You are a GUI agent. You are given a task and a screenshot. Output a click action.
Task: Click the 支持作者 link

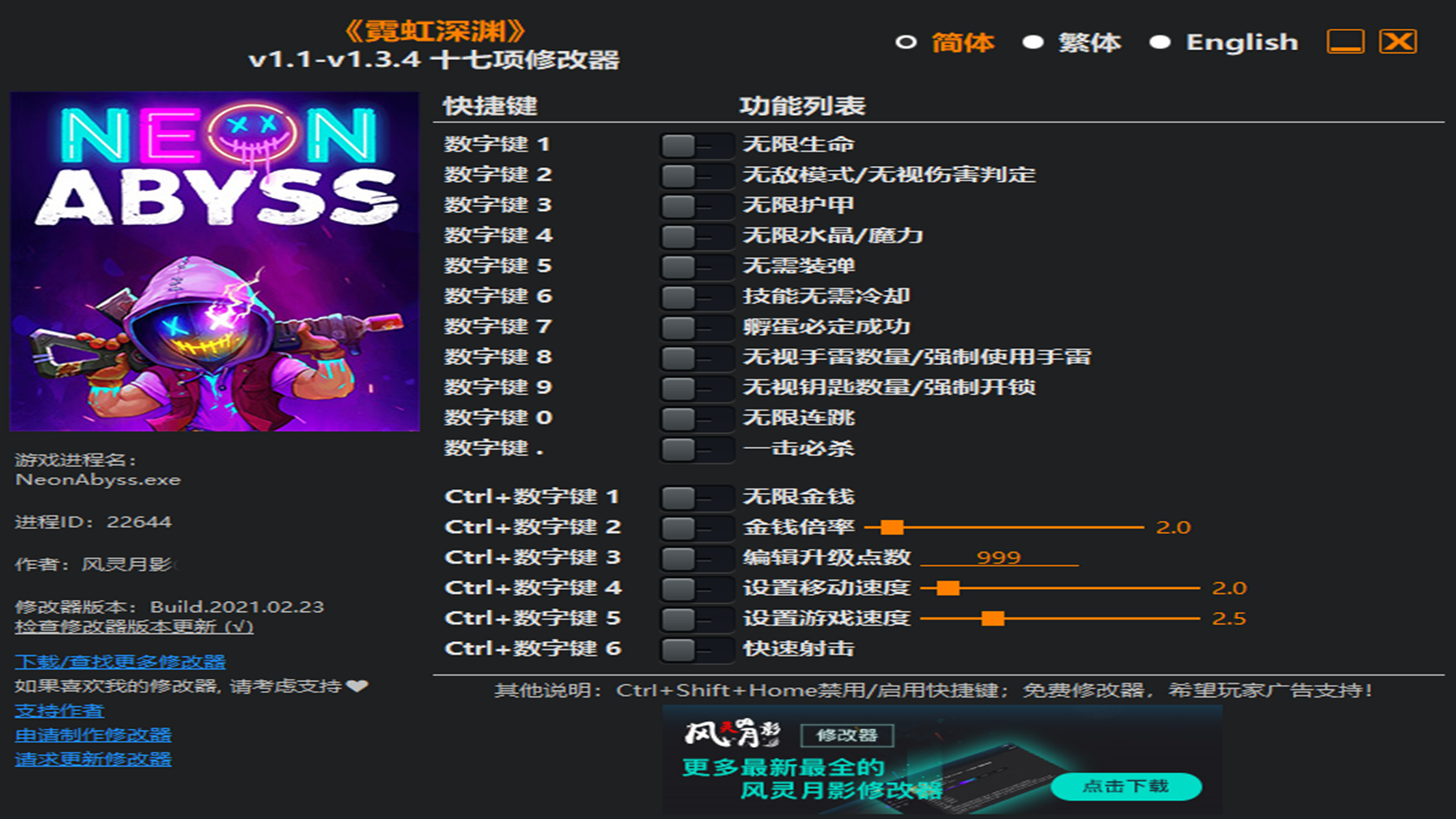[59, 711]
